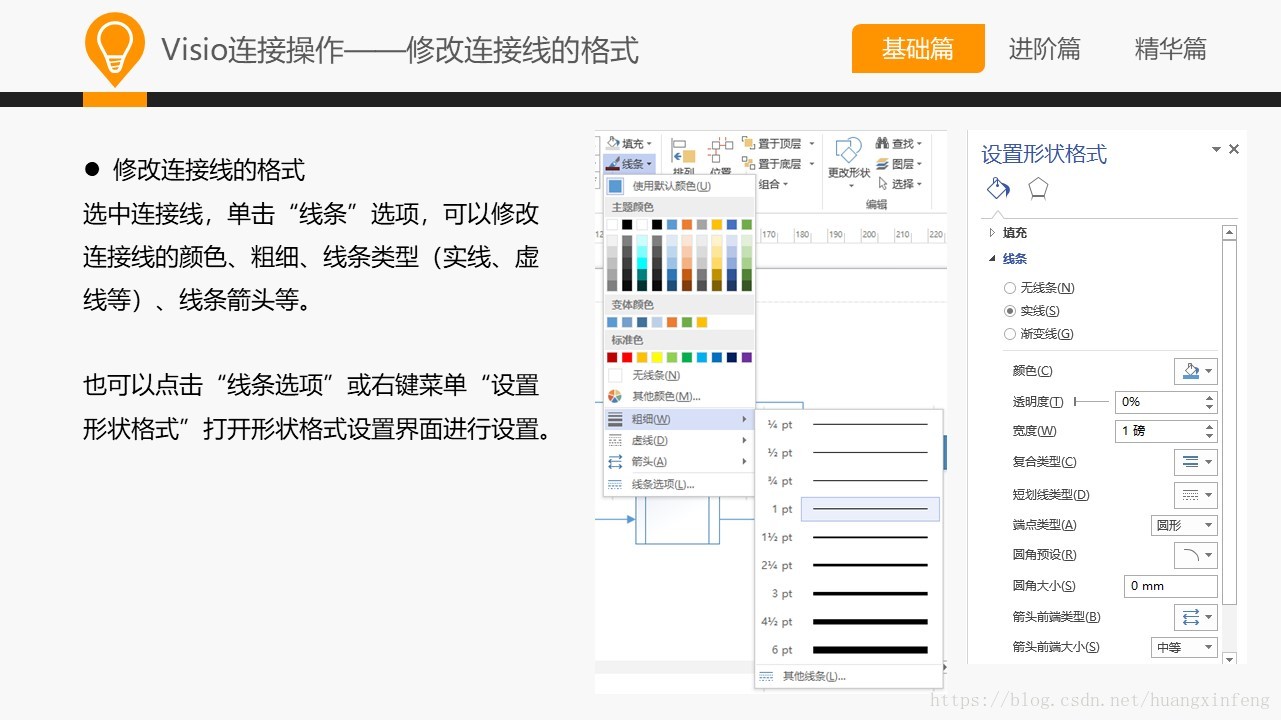Open the 短划线类型(D) dash type dropdown
Screen dimensions: 1281x720
tap(1196, 495)
